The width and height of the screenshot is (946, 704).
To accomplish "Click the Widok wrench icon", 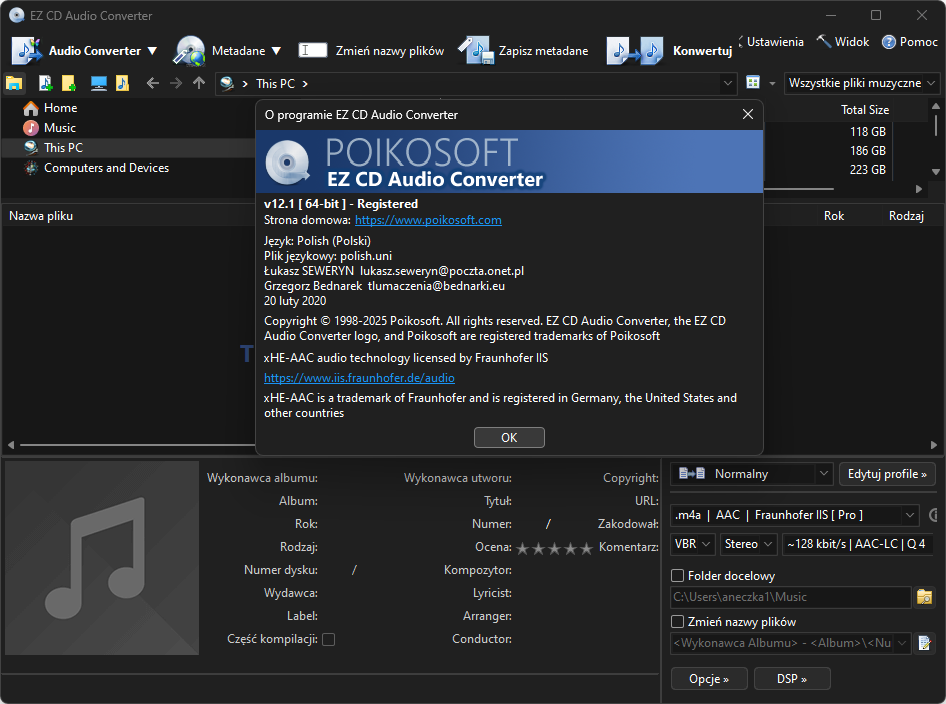I will click(824, 41).
